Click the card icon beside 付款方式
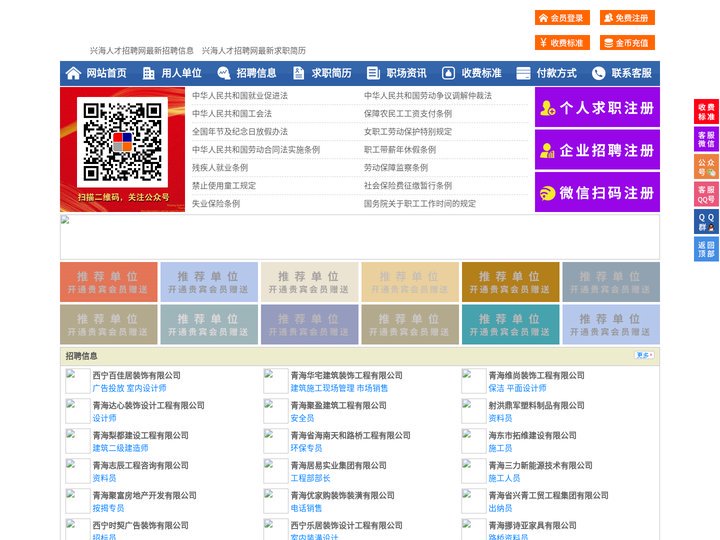This screenshot has height=540, width=720. [x=523, y=73]
